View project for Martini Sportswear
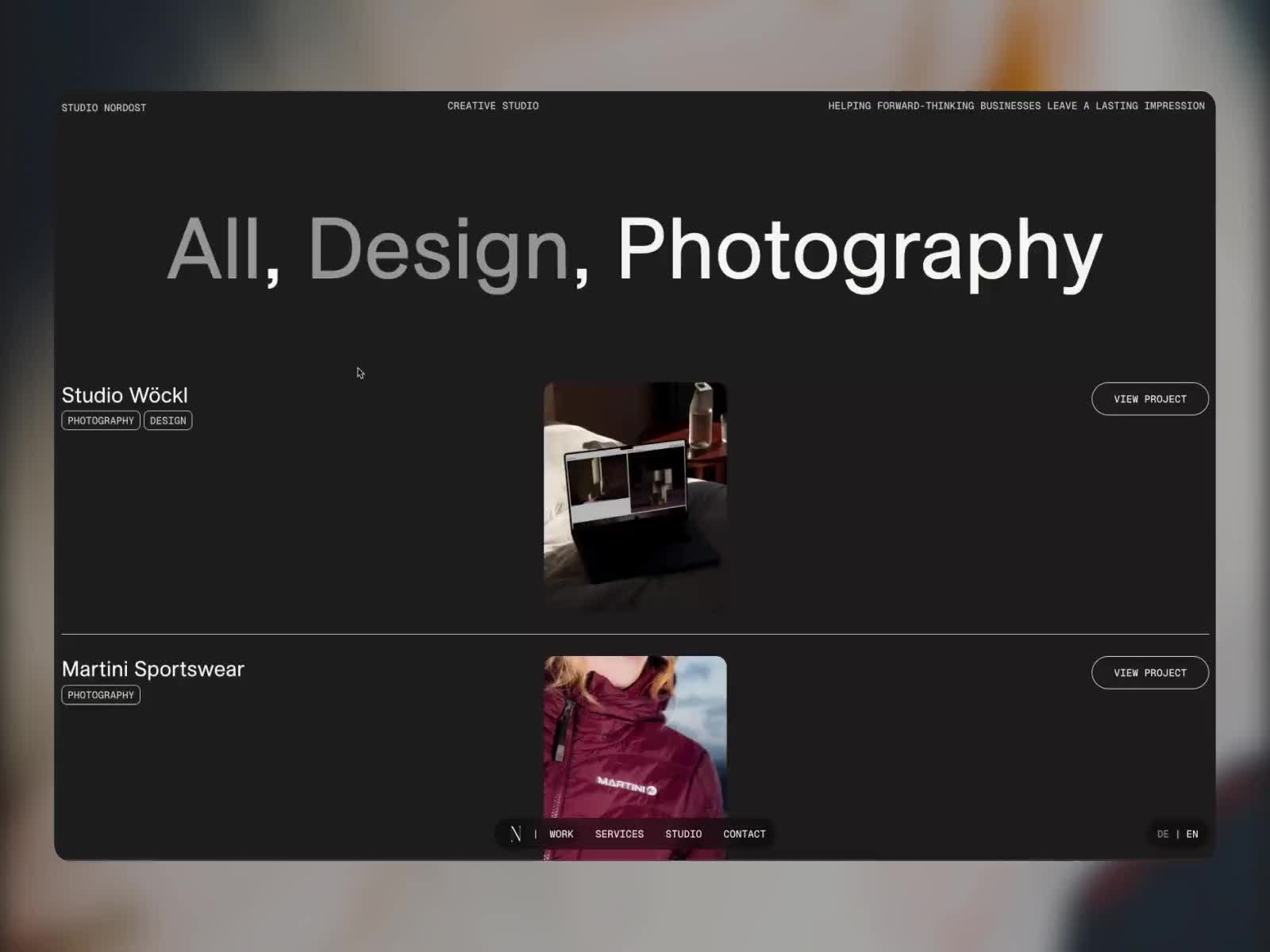The height and width of the screenshot is (952, 1270). [x=1150, y=673]
